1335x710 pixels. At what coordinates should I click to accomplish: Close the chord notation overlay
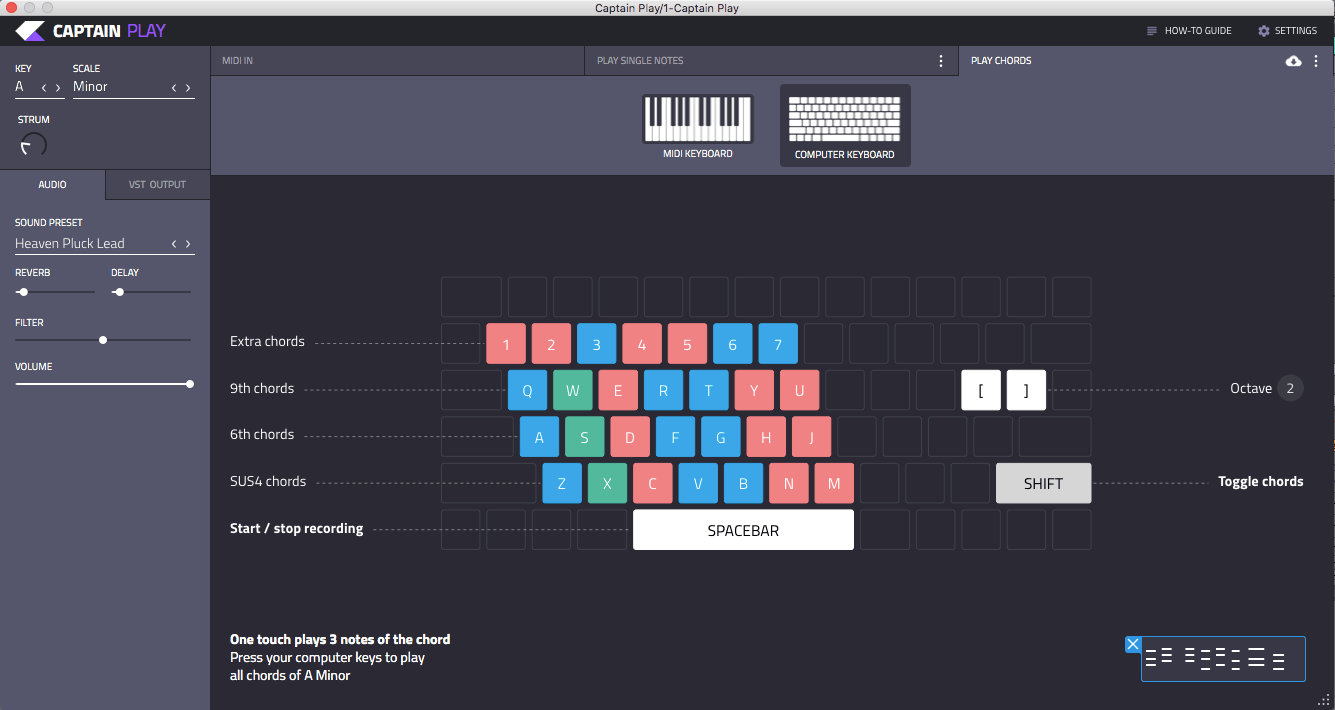tap(1133, 644)
